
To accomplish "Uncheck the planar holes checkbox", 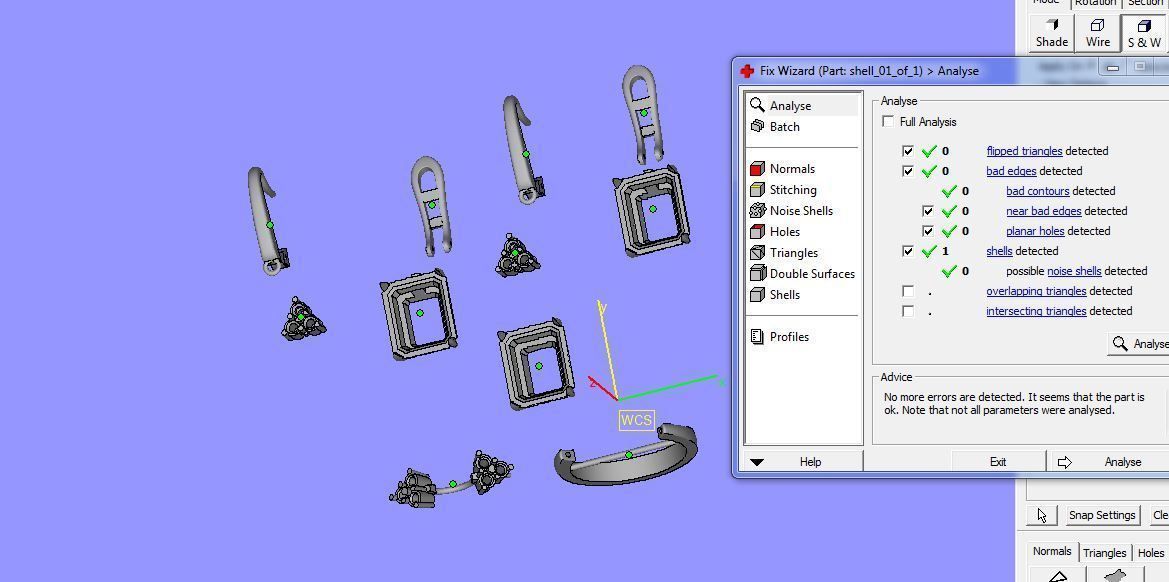I will pyautogui.click(x=927, y=231).
